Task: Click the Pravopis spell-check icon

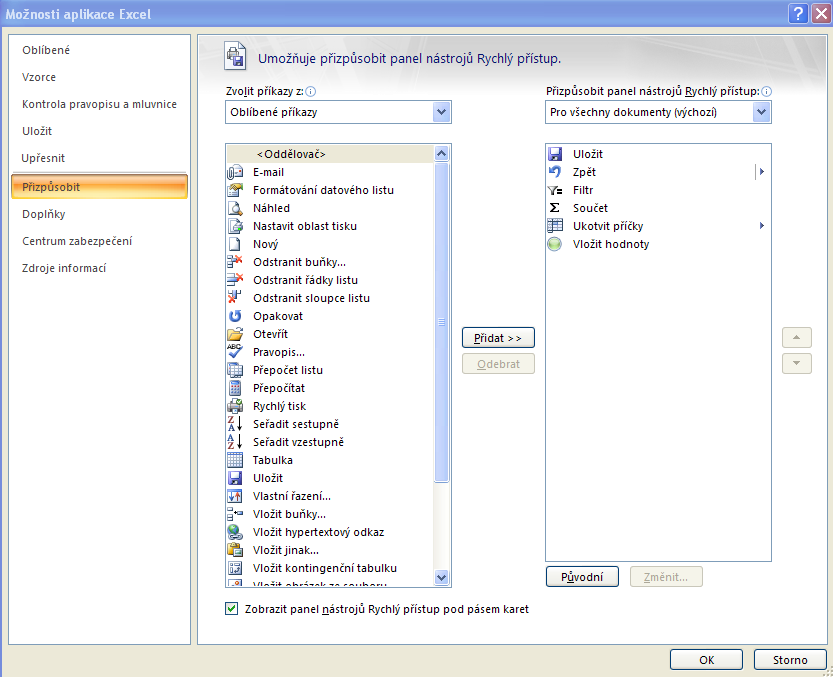Action: coord(235,352)
